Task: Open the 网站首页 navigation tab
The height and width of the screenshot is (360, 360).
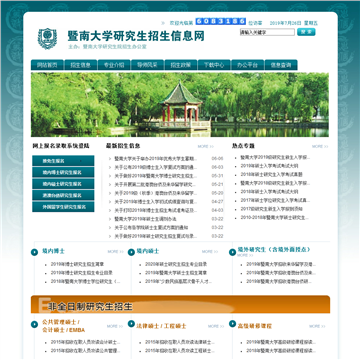Action: [47, 65]
